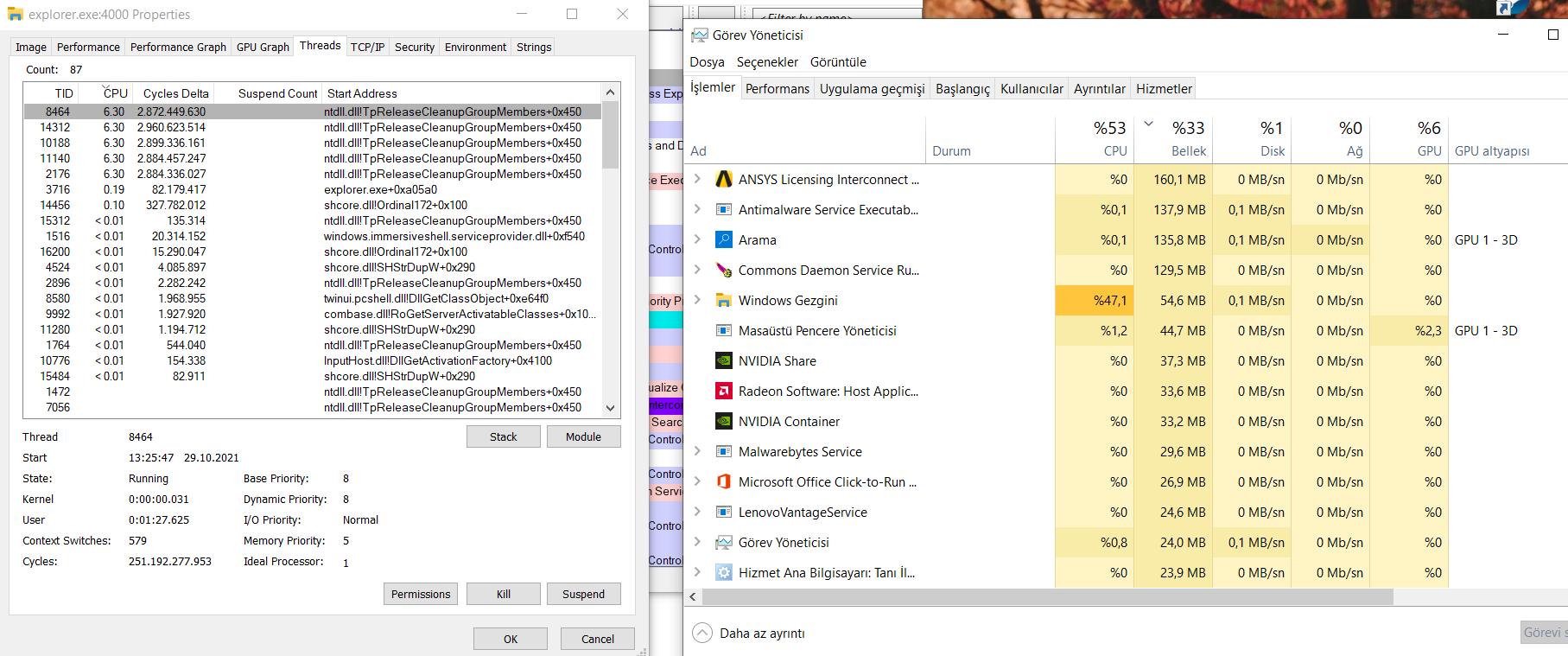Click the Kill thread button
The width and height of the screenshot is (1568, 656).
[x=504, y=594]
